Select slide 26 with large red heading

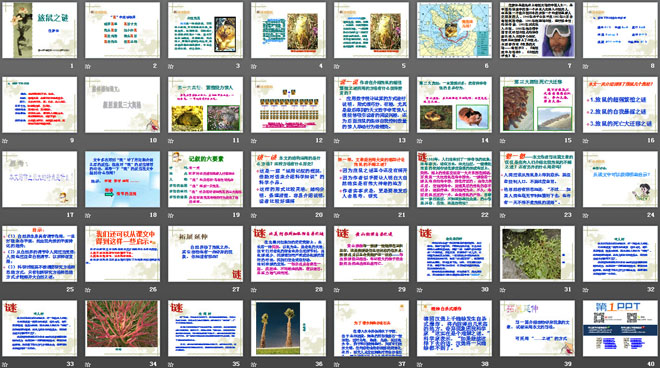tap(122, 254)
